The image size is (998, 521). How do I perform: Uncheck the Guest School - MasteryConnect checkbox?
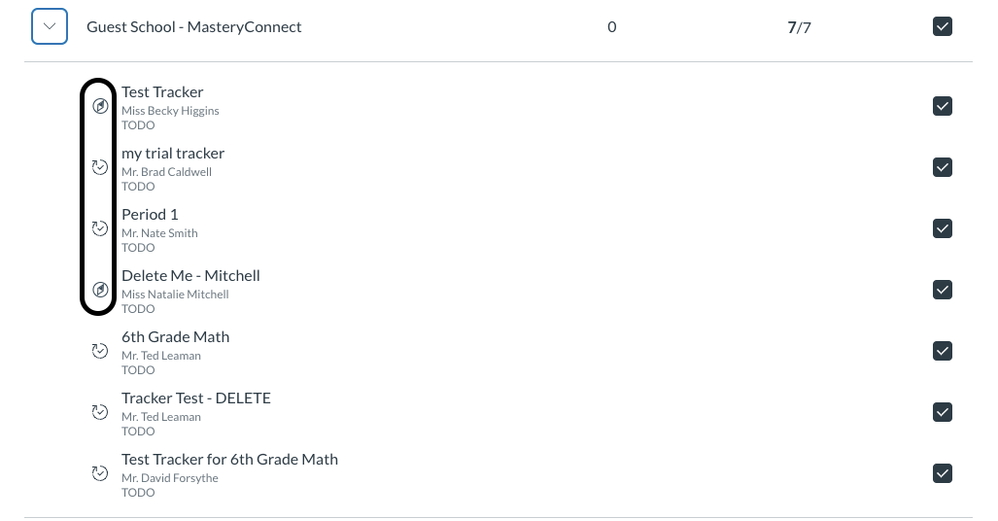coord(942,27)
